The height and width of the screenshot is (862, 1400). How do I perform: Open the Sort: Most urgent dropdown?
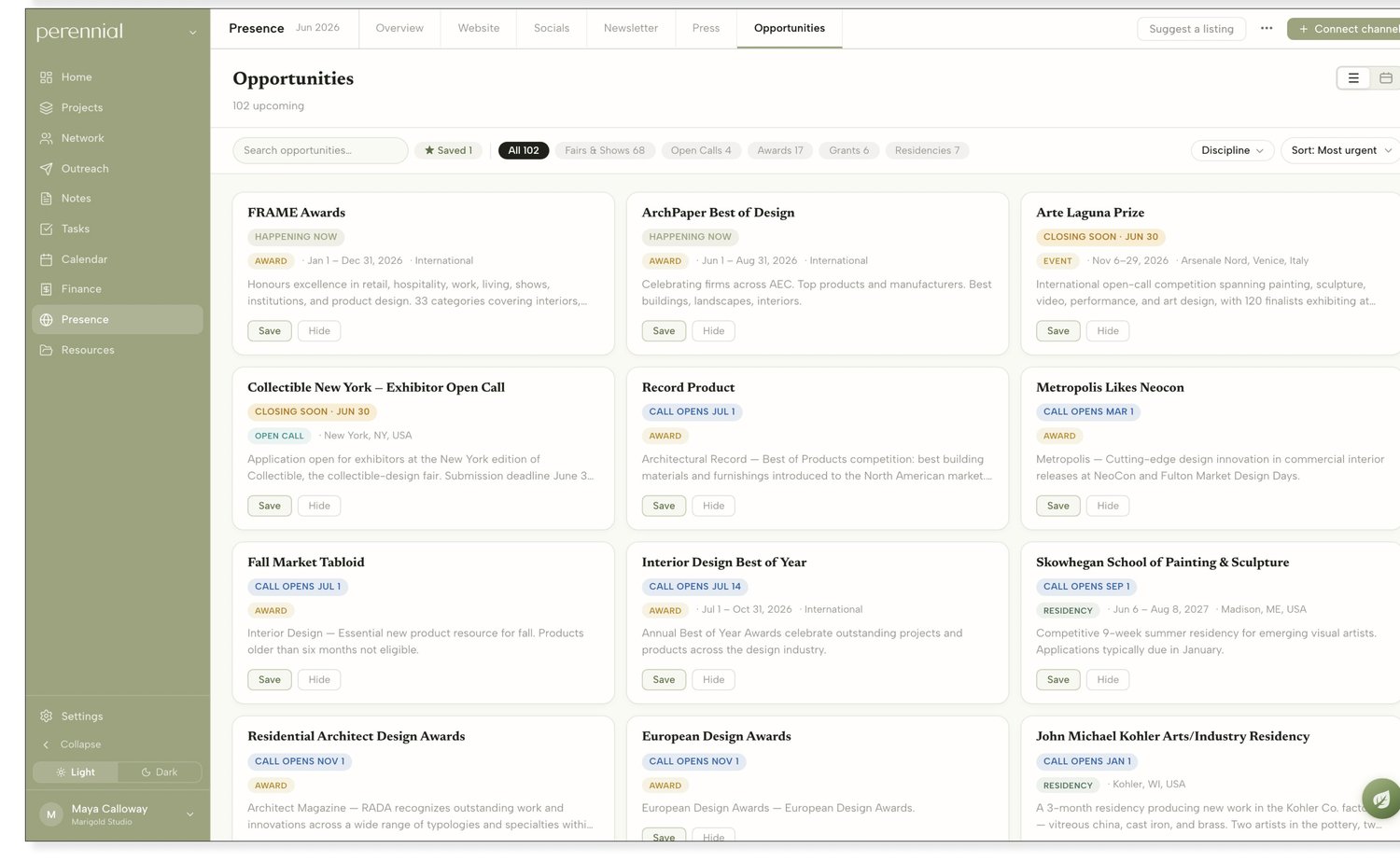(x=1341, y=150)
